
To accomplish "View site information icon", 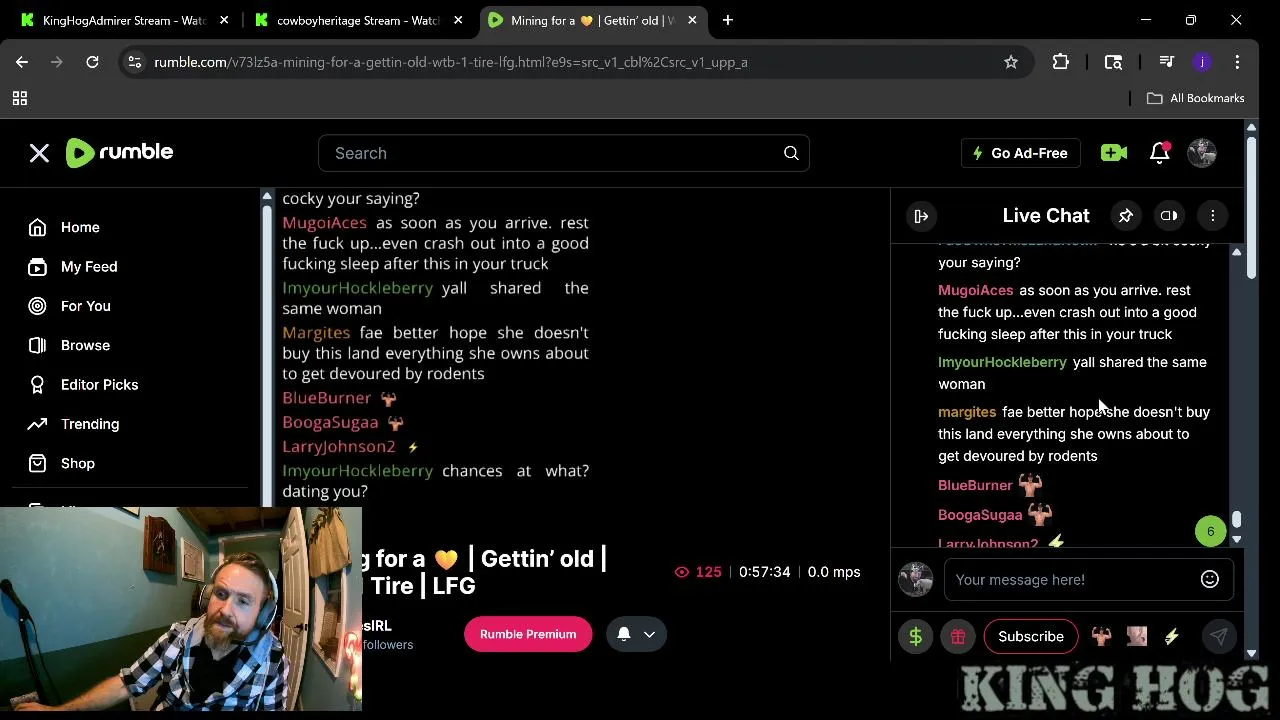I will click(x=135, y=62).
